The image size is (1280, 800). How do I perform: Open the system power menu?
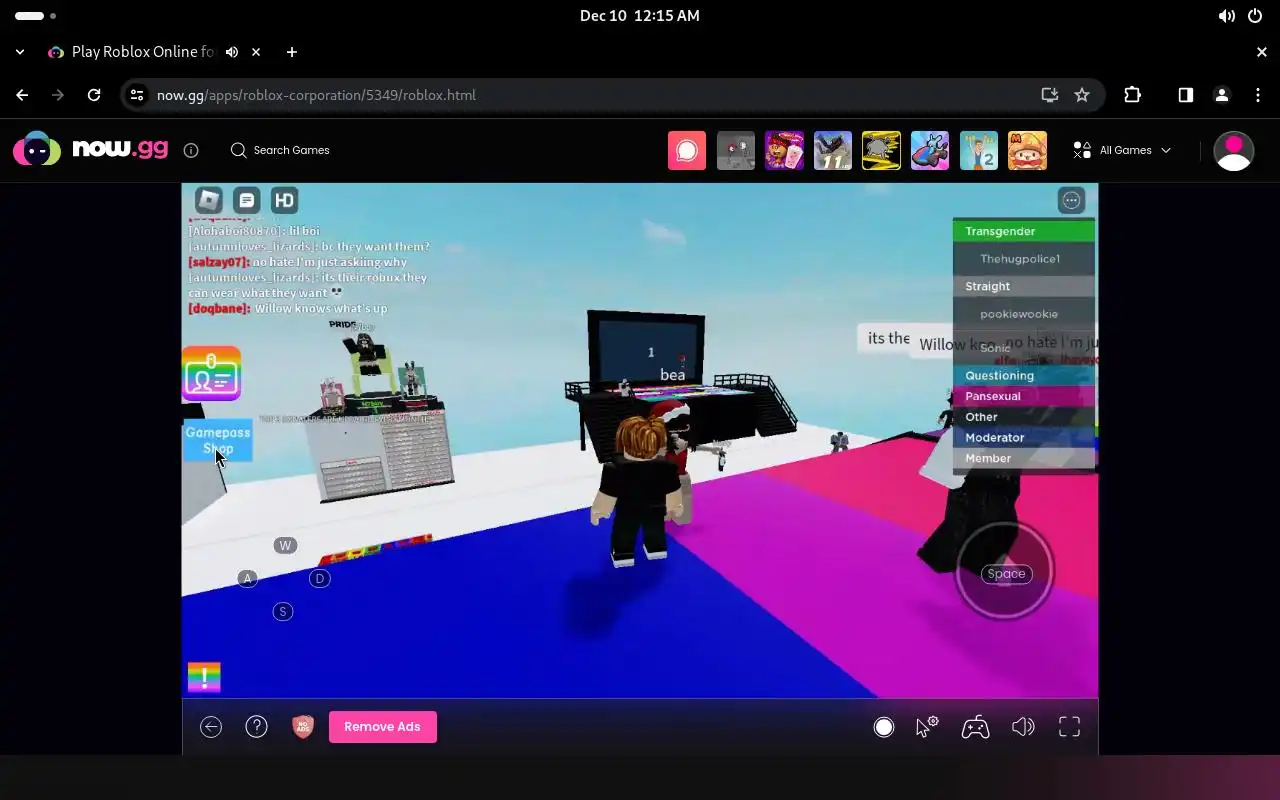tap(1255, 16)
